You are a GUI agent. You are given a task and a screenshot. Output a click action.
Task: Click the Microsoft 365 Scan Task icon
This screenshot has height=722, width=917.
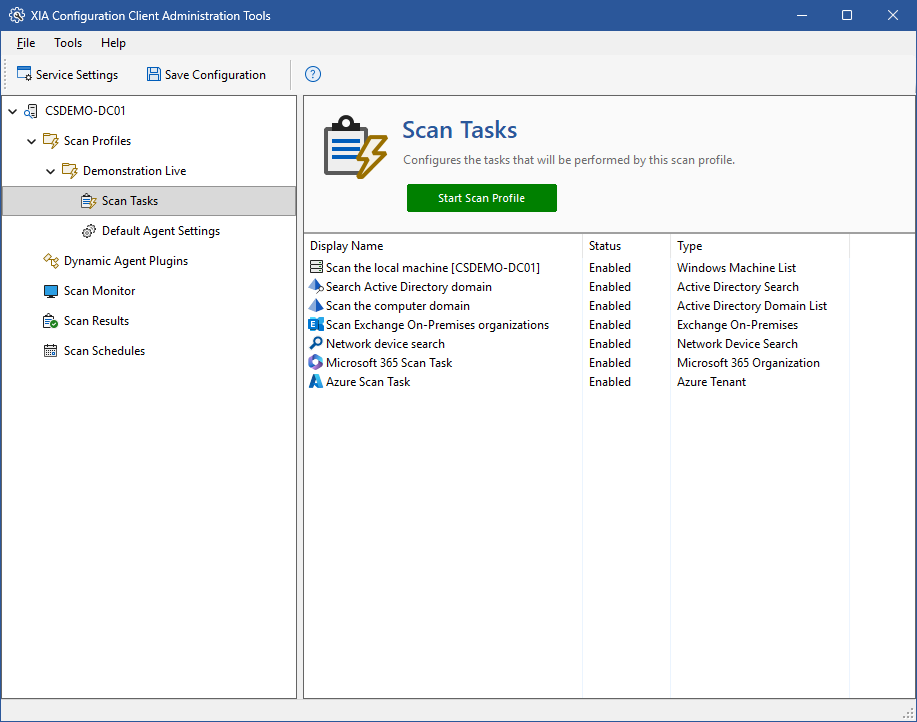[x=316, y=362]
